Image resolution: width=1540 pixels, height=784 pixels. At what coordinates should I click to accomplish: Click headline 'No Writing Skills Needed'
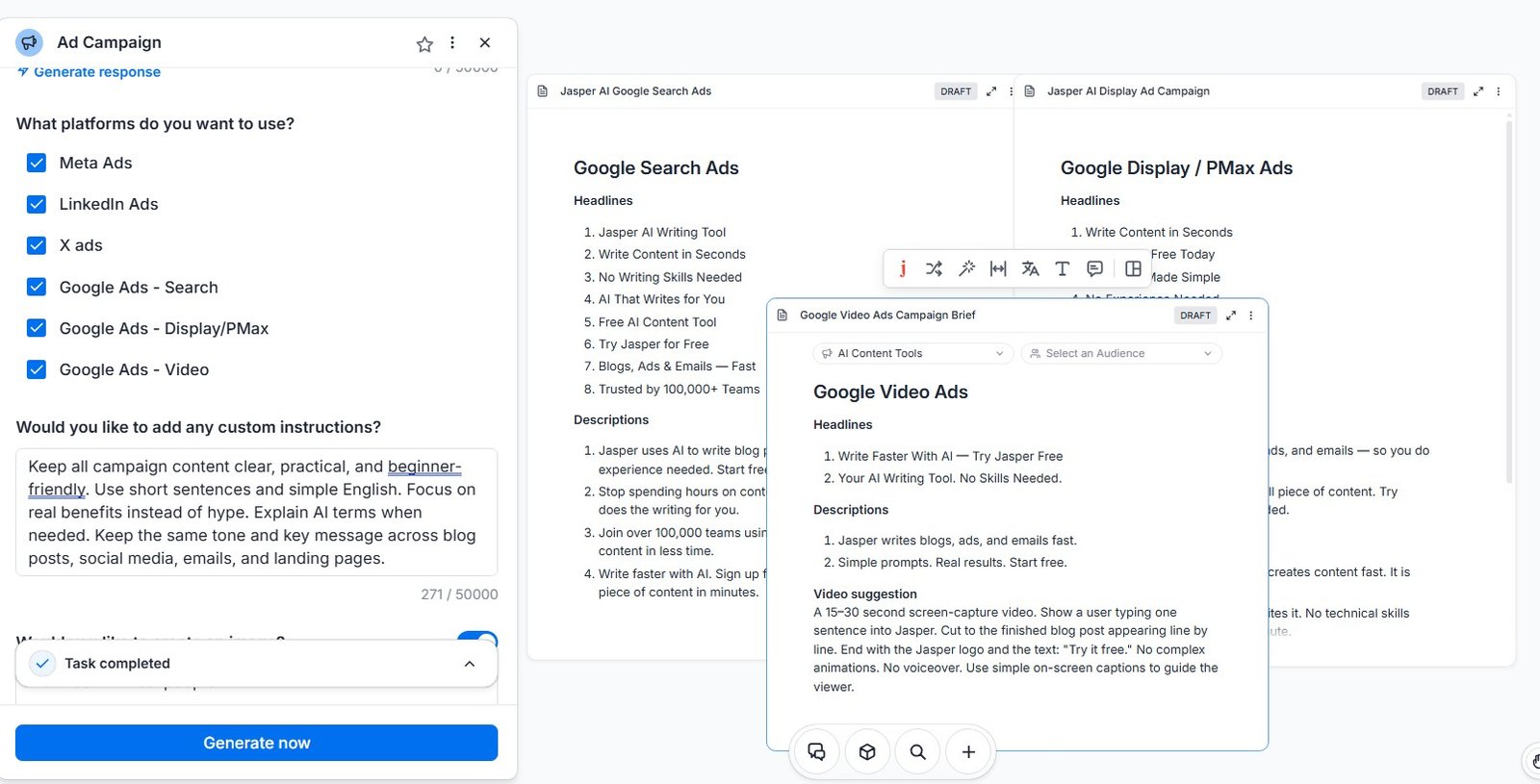pos(670,277)
